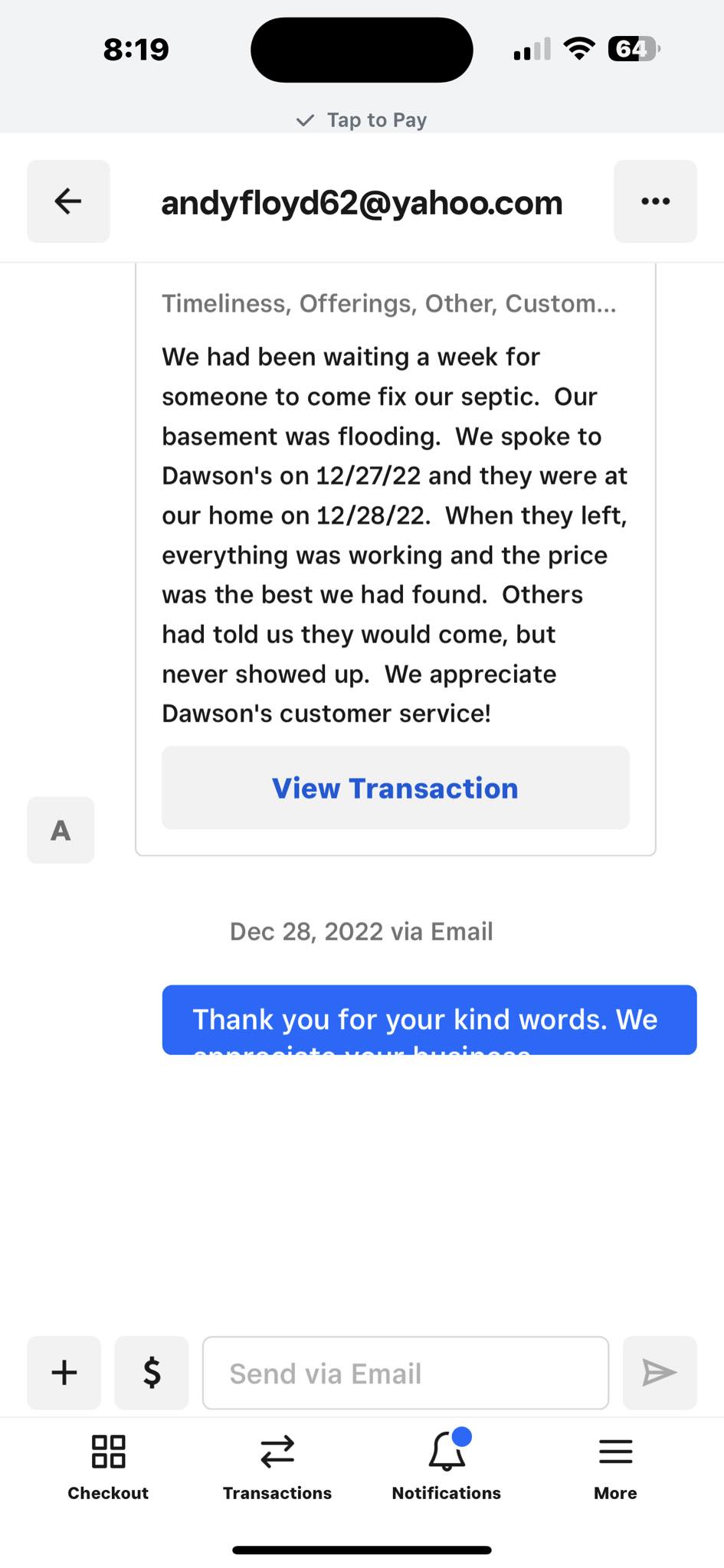Tap the Wi-Fi icon in status bar
724x1568 pixels.
(x=579, y=49)
